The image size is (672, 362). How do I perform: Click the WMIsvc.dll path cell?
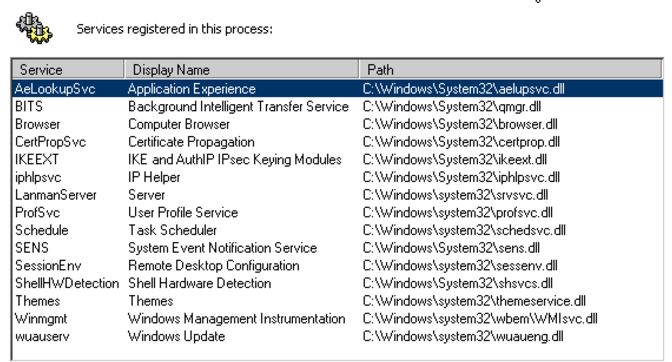pos(480,319)
